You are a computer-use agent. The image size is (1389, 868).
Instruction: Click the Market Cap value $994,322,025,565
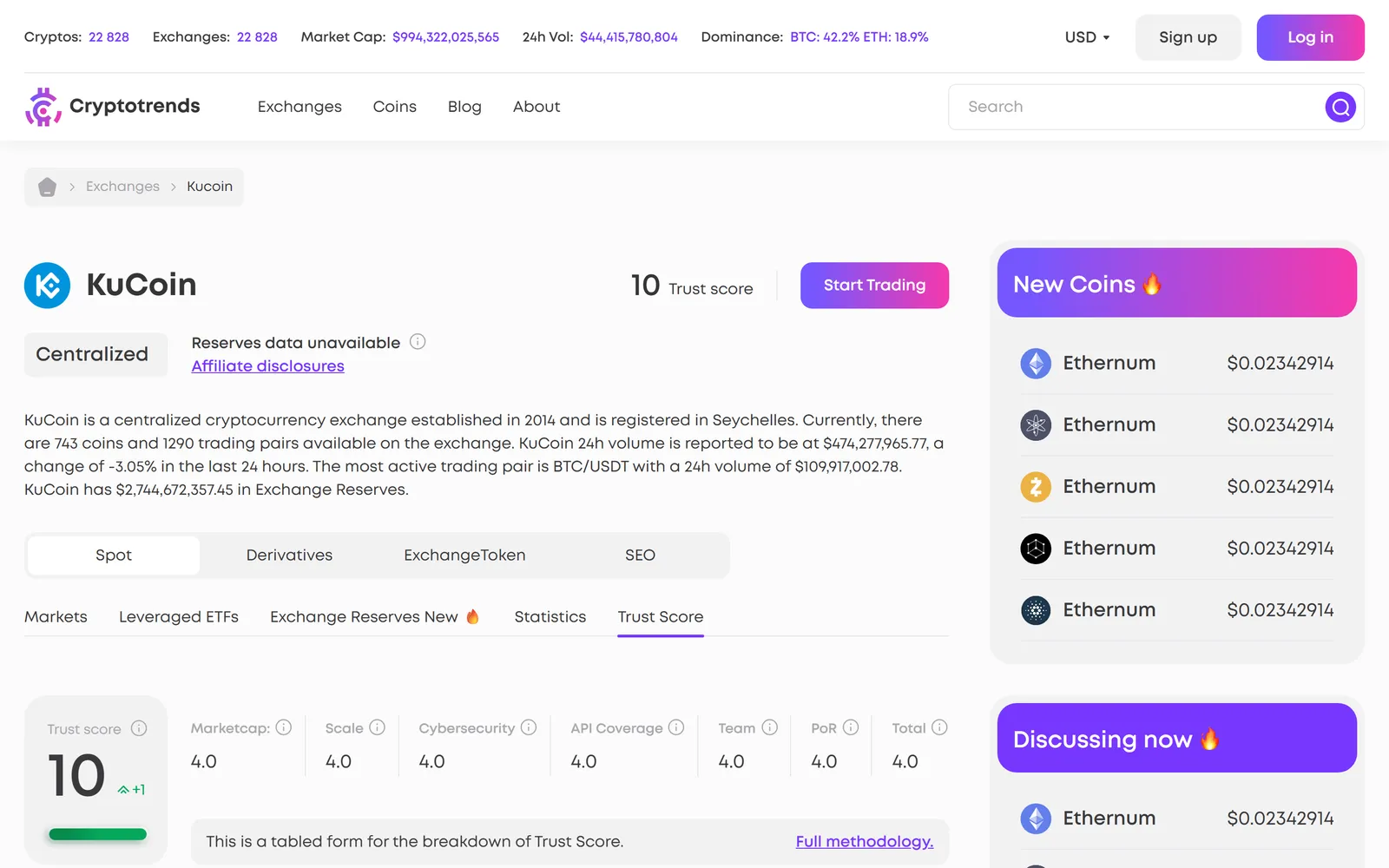pos(445,37)
